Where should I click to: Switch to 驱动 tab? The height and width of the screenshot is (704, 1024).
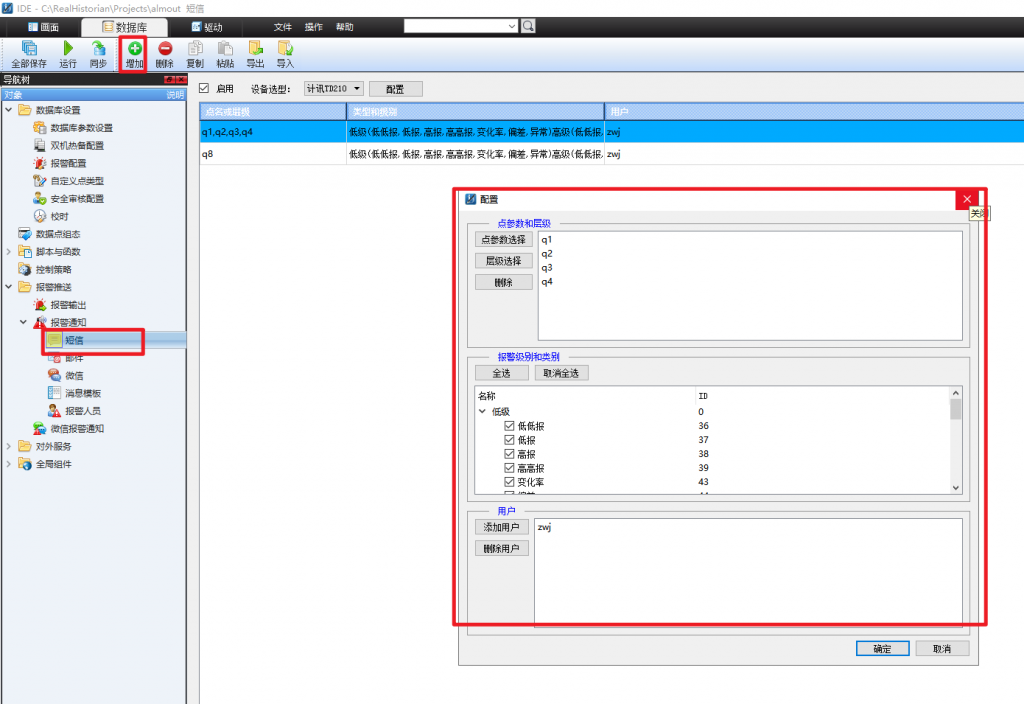207,27
